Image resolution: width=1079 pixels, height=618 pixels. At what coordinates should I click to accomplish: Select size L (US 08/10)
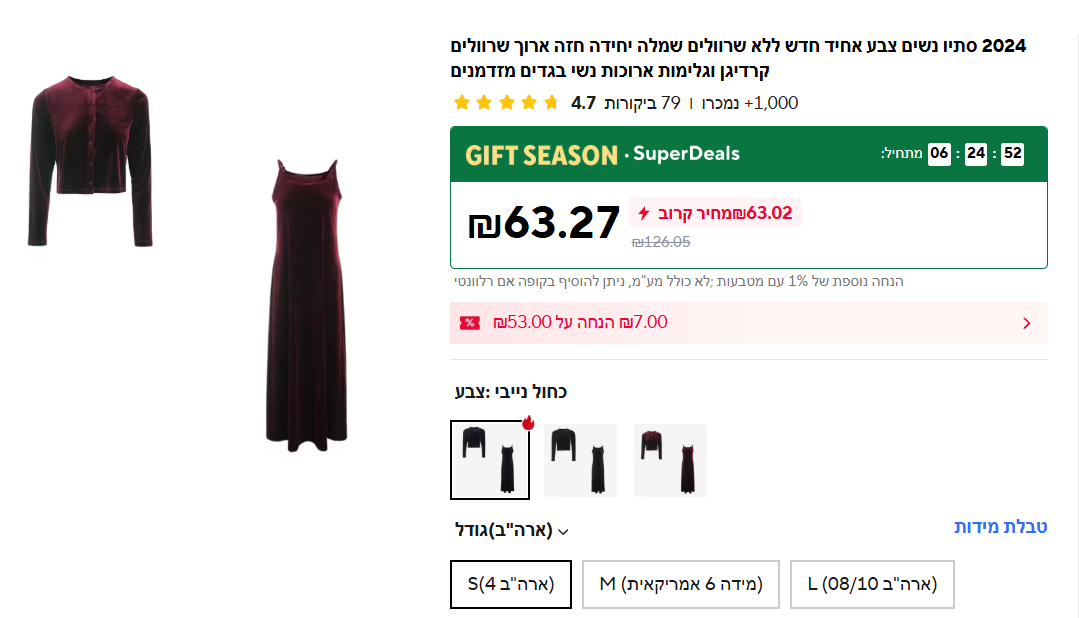[872, 584]
